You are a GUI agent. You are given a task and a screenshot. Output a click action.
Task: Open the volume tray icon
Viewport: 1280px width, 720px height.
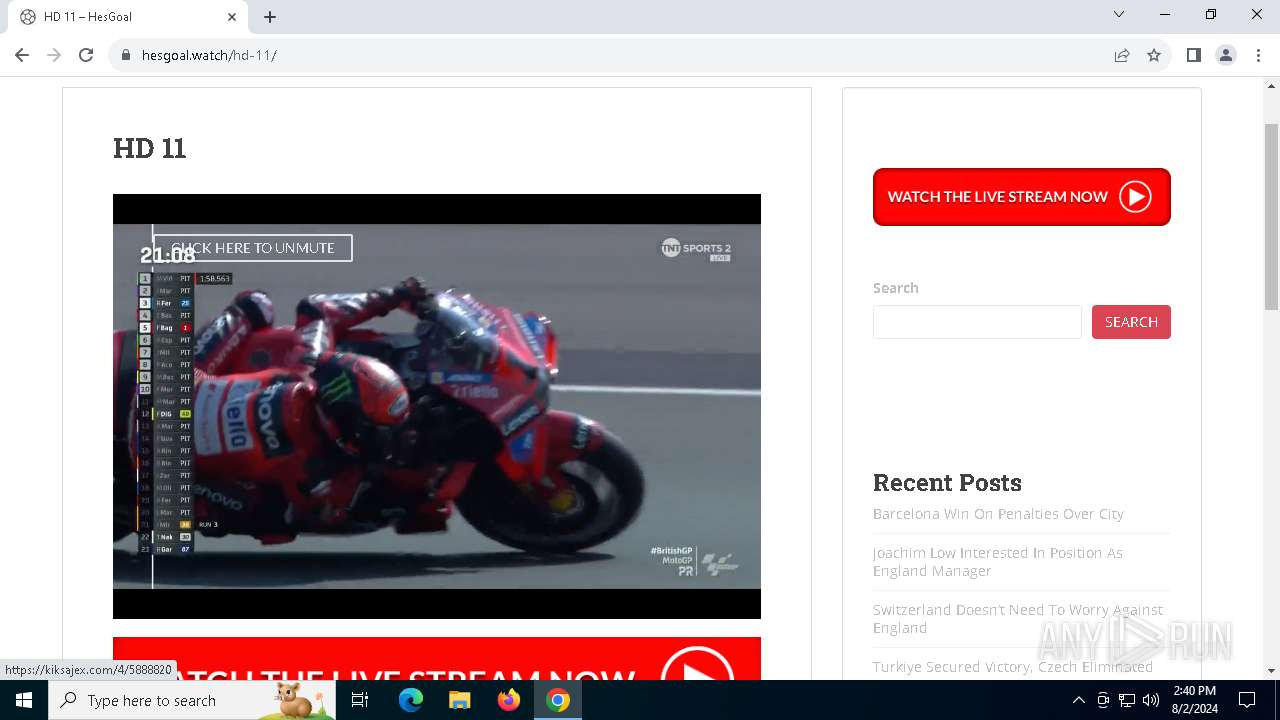(x=1151, y=700)
